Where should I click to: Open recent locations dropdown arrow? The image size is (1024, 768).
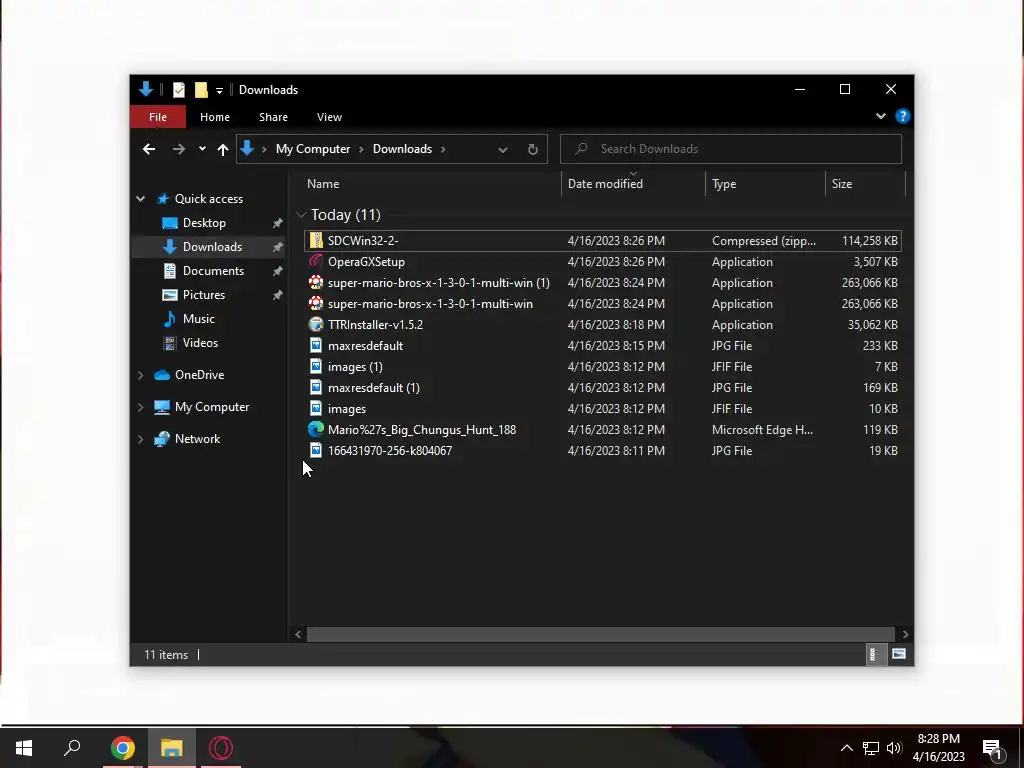(202, 149)
